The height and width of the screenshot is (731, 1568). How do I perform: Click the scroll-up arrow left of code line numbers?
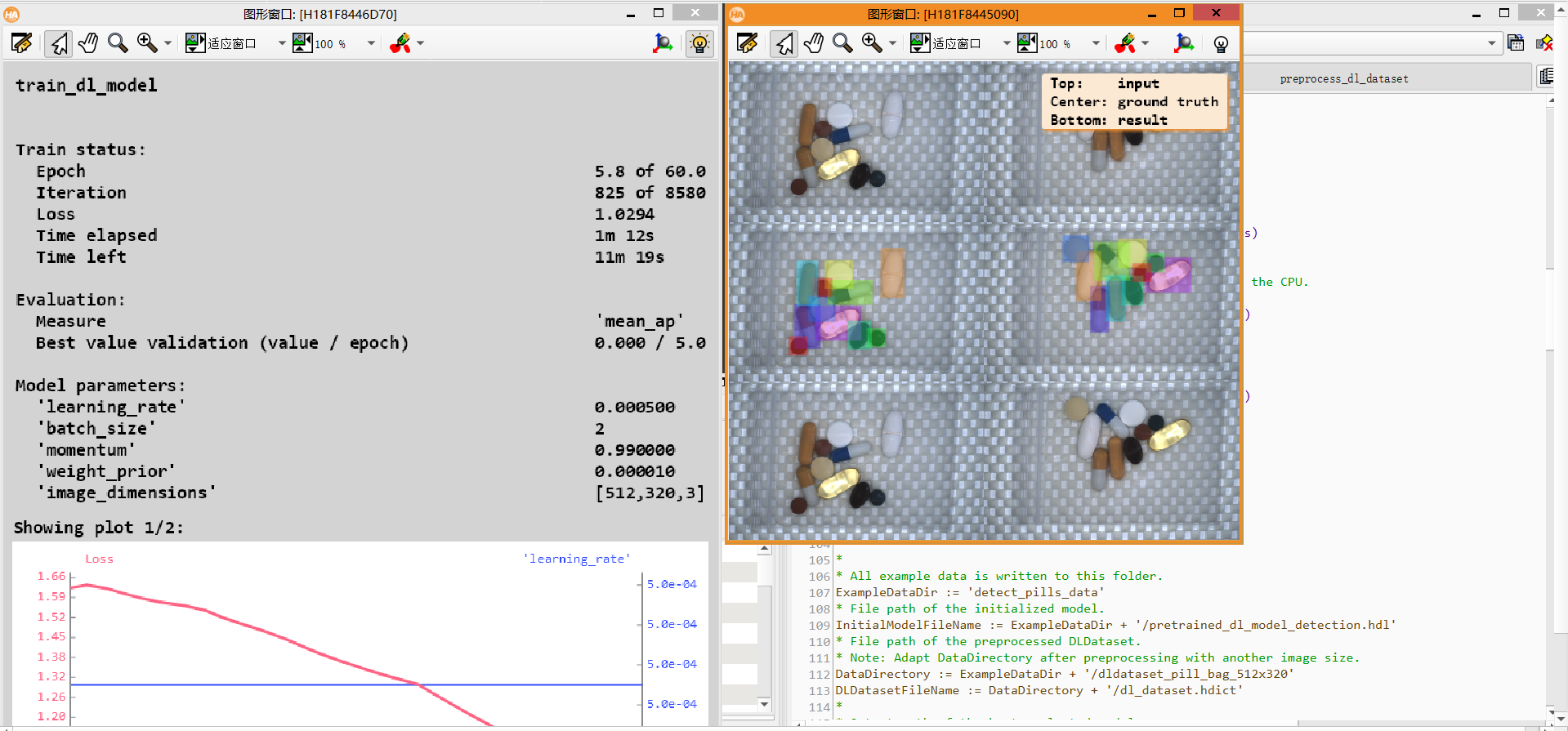[x=764, y=550]
